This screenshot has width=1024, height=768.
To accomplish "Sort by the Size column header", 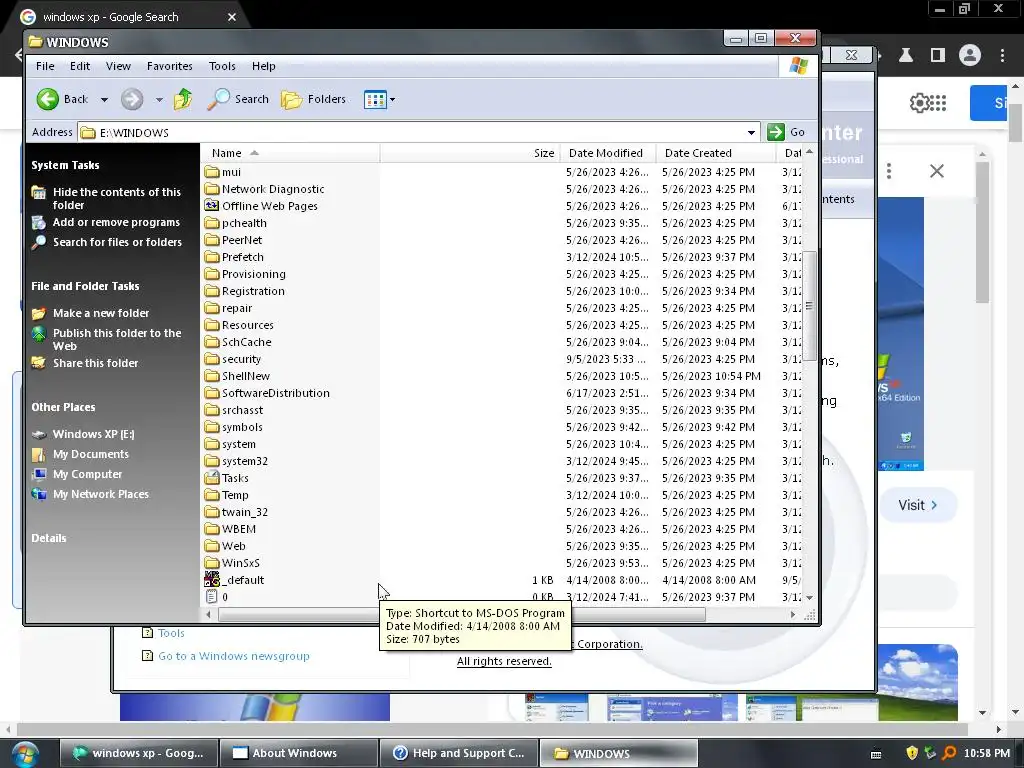I will (470, 153).
